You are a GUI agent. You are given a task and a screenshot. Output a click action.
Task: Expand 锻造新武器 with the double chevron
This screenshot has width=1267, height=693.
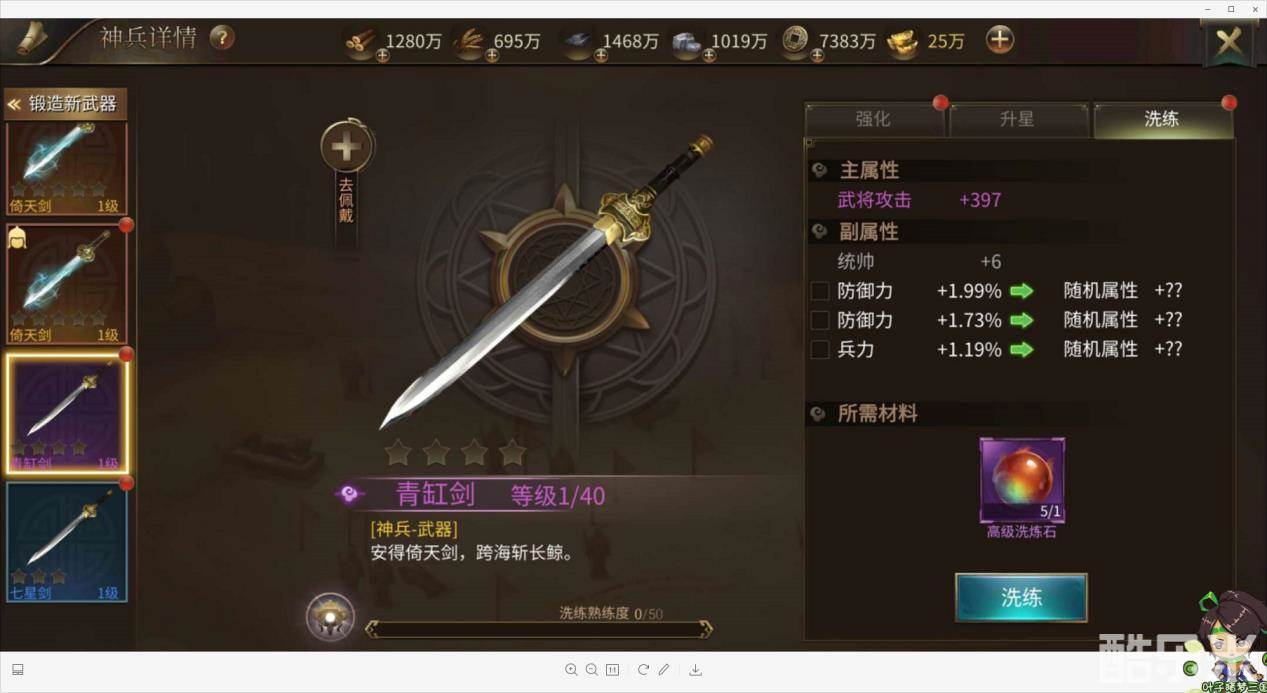click(15, 104)
